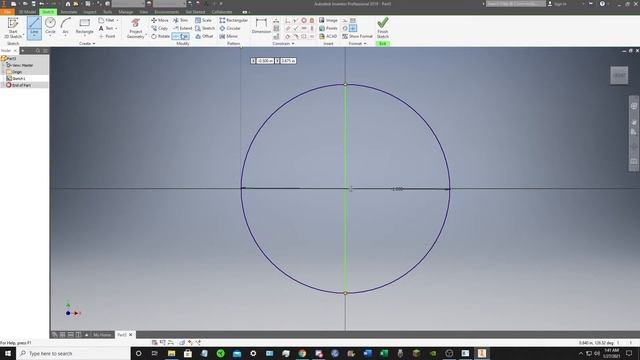The image size is (640, 360).
Task: Open the Get Started tab
Action: pyautogui.click(x=195, y=12)
